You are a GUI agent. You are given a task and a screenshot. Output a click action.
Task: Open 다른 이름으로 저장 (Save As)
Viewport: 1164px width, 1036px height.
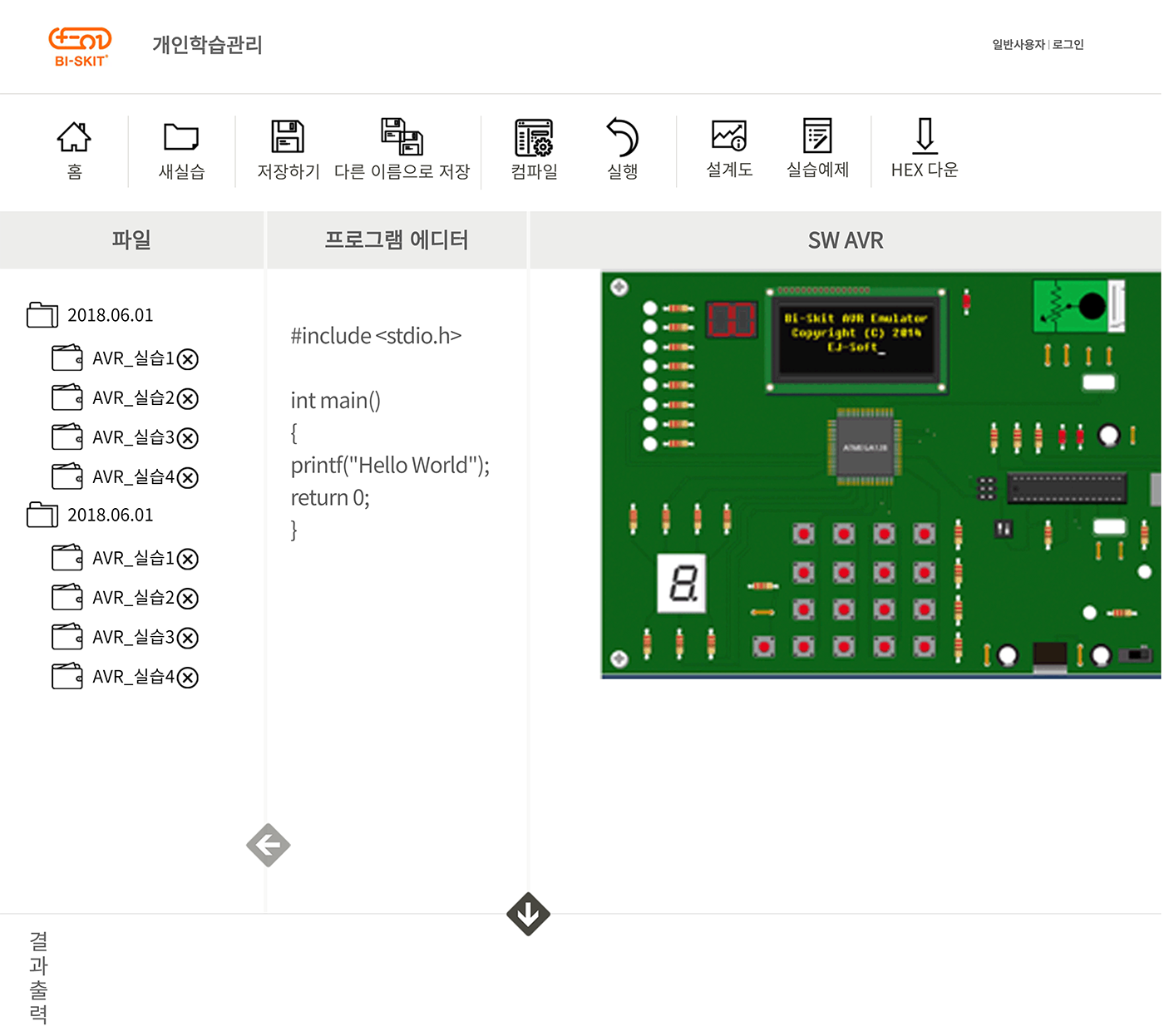(402, 149)
